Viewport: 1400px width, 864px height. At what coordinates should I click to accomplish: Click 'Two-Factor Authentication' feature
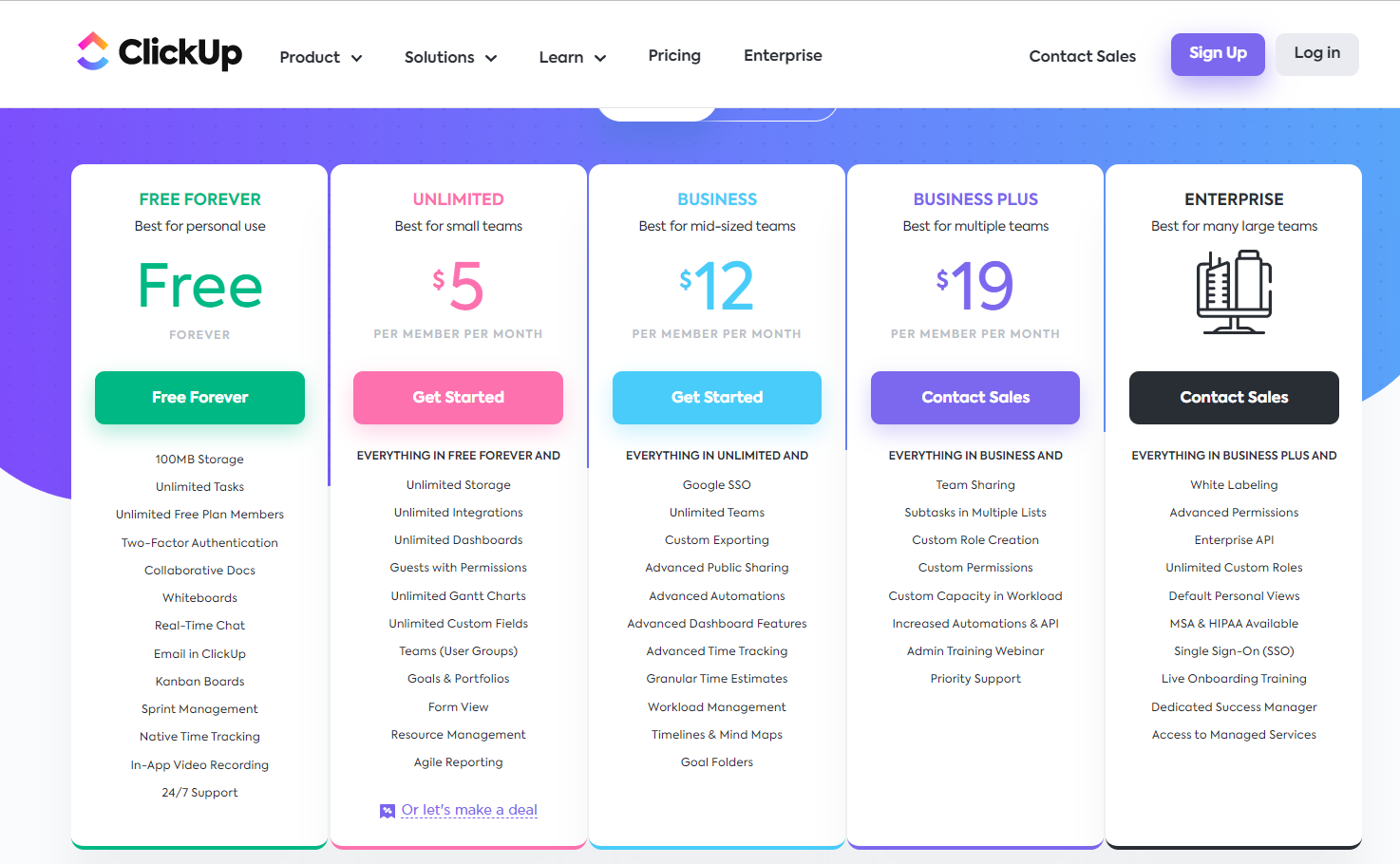(x=199, y=543)
